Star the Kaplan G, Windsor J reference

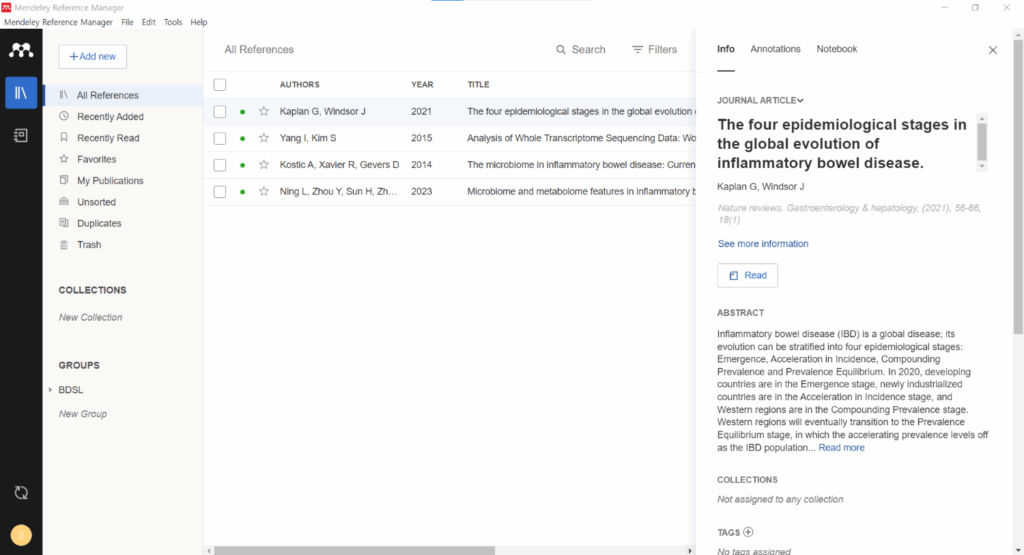coord(264,112)
